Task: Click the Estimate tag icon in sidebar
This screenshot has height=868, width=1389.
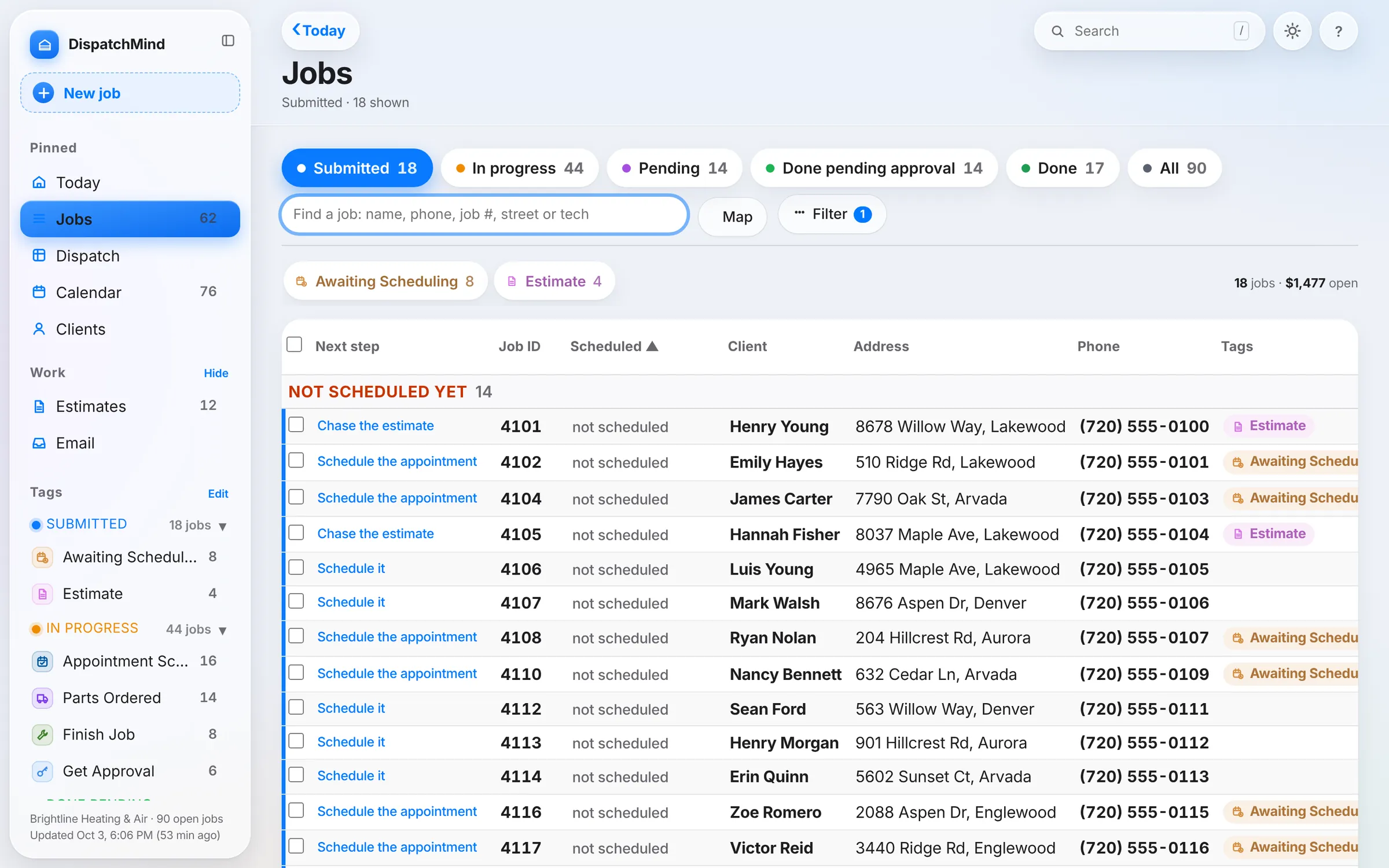Action: coord(42,594)
